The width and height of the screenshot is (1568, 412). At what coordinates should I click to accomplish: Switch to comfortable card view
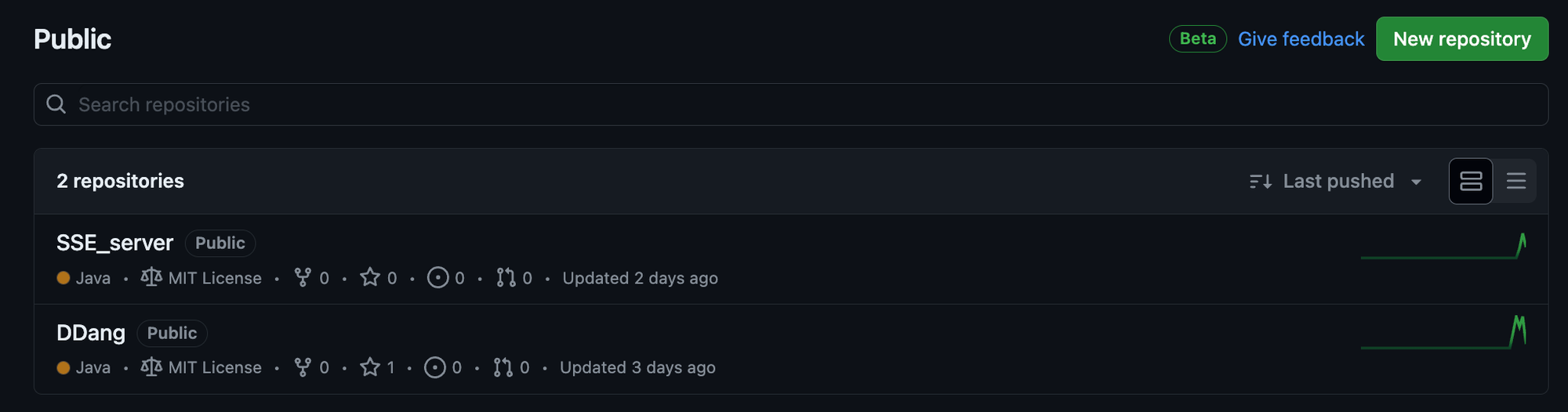pos(1471,181)
